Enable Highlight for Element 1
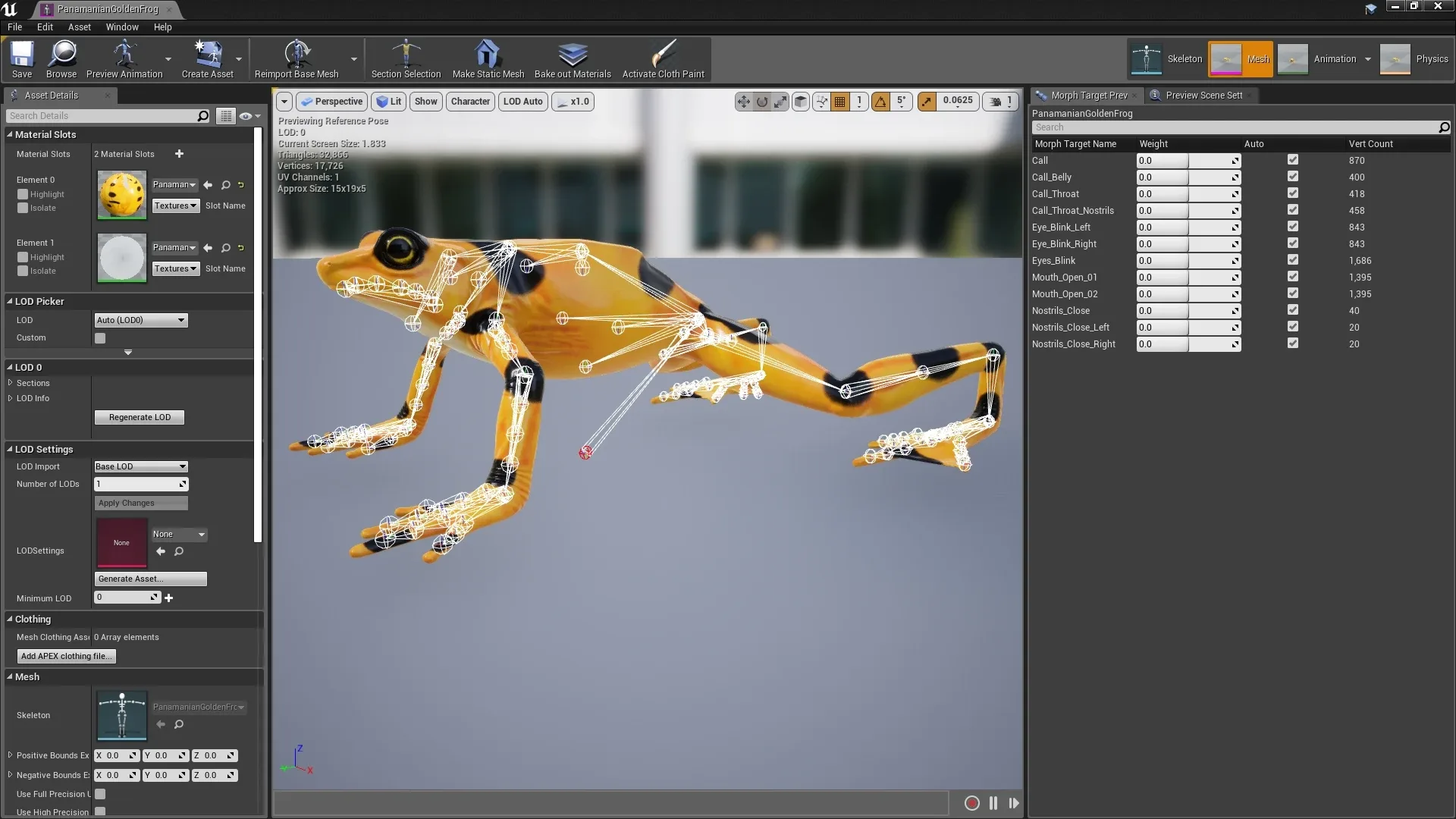 (23, 257)
